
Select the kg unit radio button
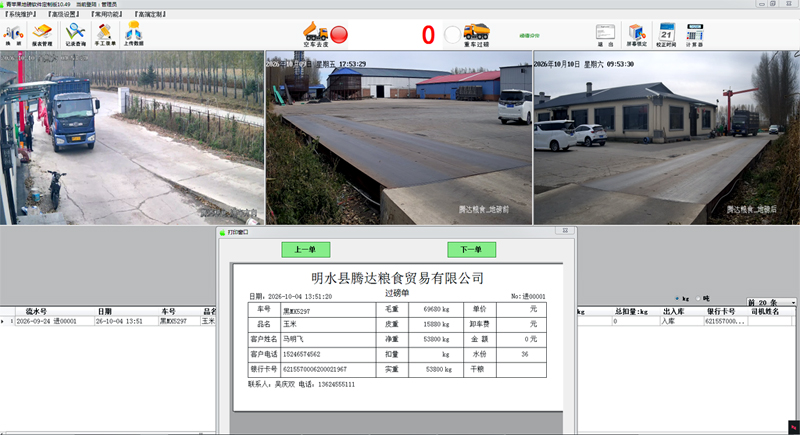coord(677,298)
